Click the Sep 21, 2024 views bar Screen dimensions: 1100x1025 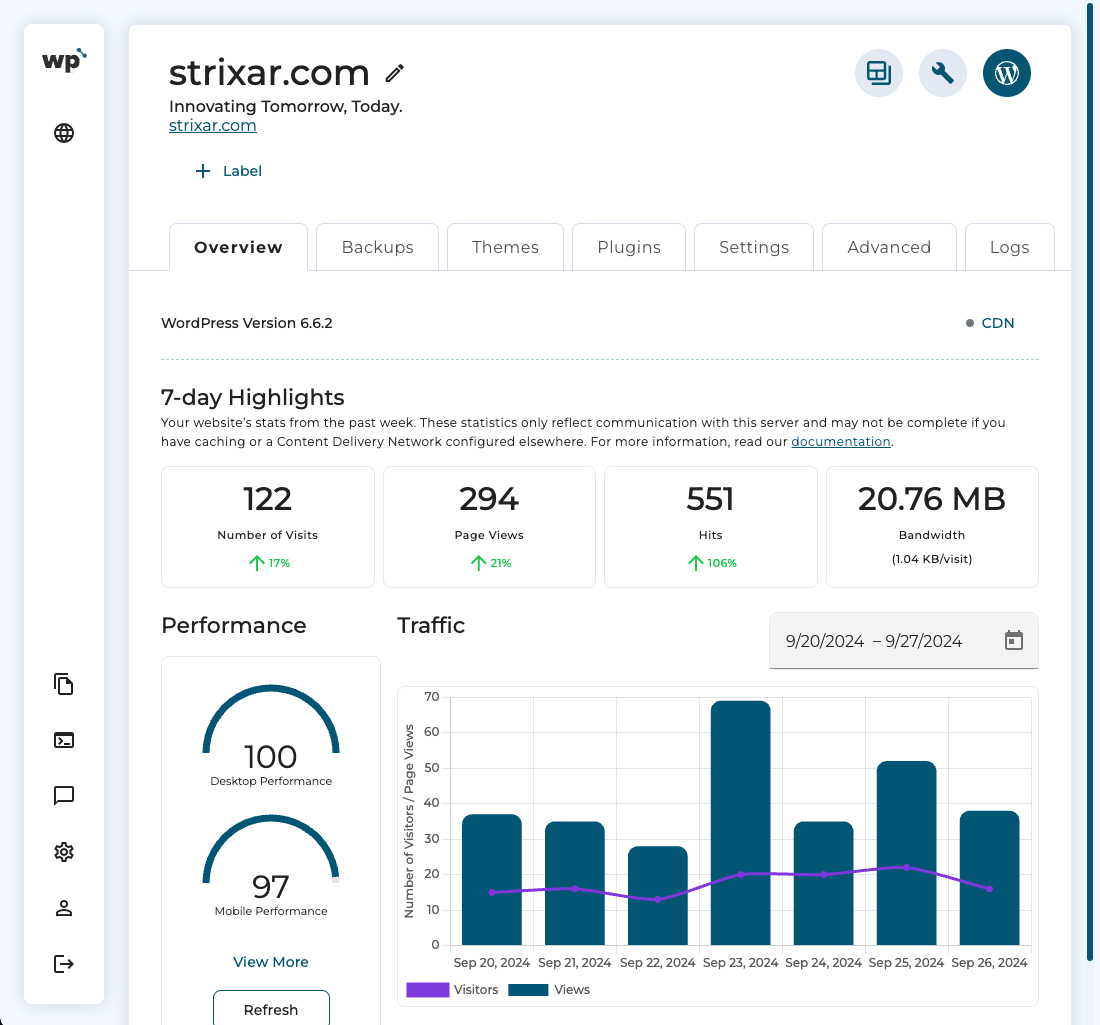575,883
